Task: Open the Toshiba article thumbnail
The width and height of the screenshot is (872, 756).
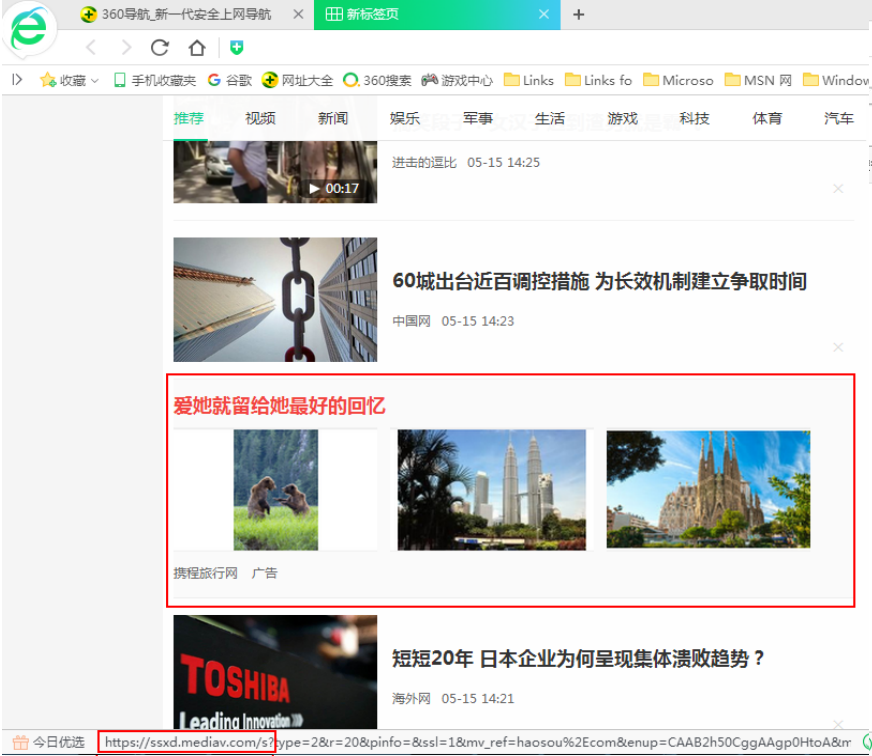Action: pyautogui.click(x=275, y=670)
